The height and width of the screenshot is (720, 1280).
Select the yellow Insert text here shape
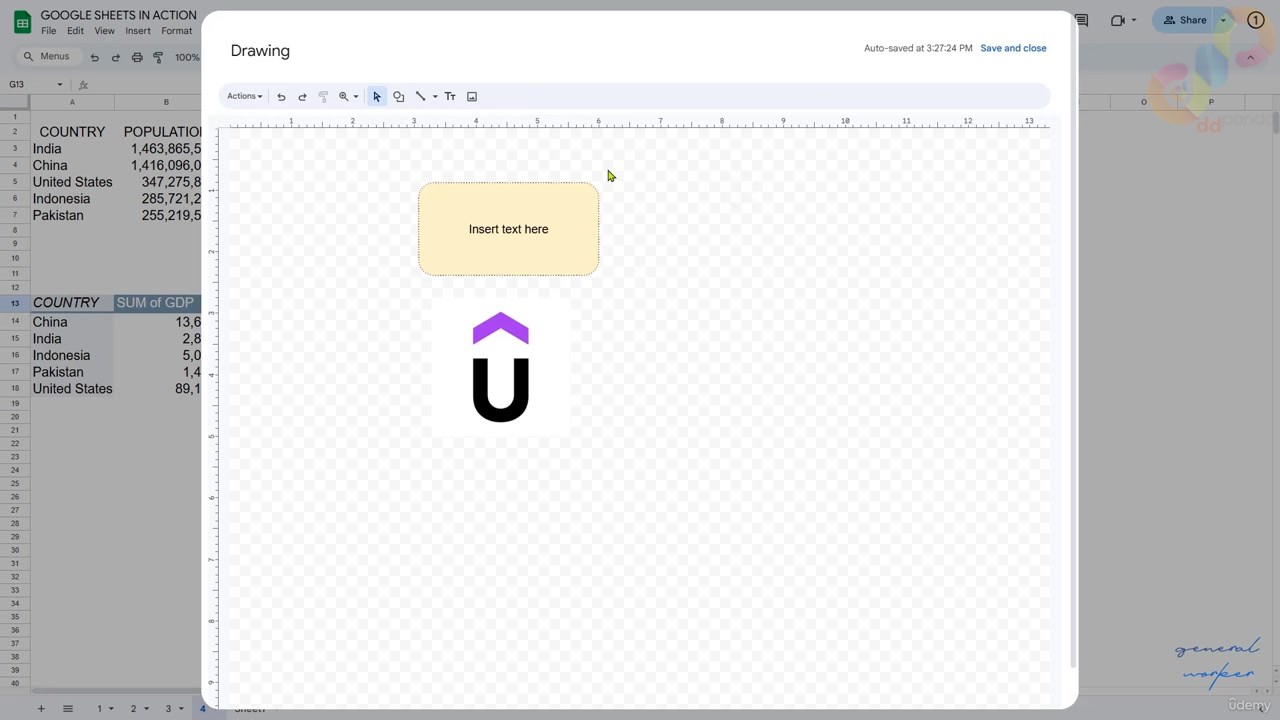point(508,229)
